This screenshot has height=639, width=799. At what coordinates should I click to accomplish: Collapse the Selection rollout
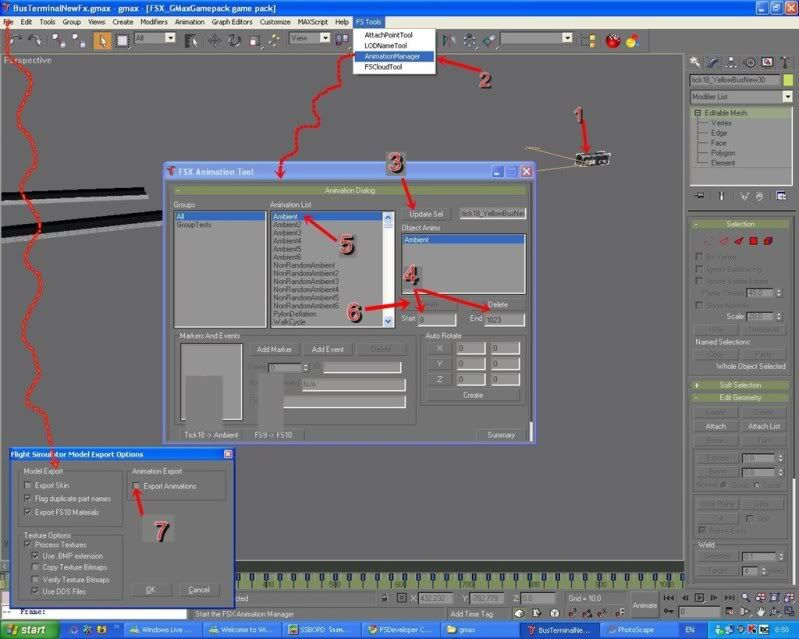(x=740, y=224)
